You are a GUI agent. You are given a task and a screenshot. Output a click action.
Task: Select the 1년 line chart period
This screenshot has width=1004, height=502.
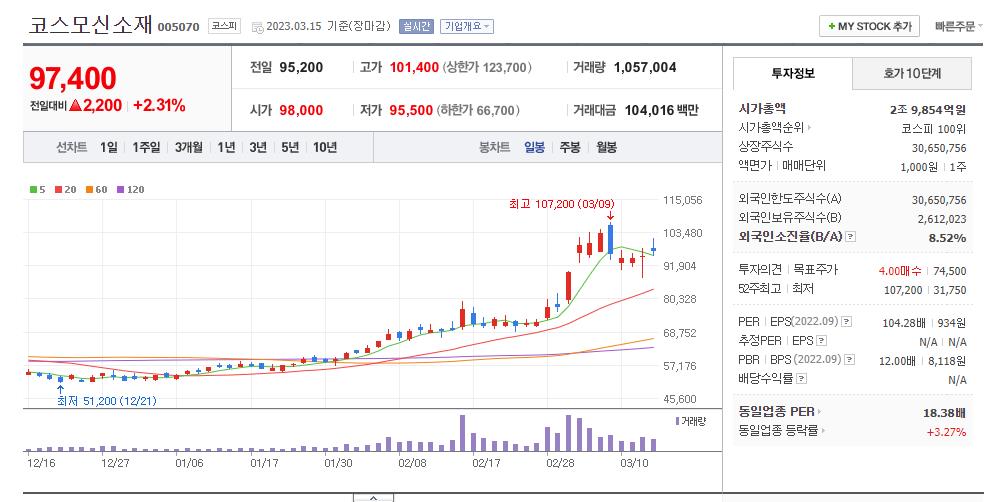pos(225,147)
